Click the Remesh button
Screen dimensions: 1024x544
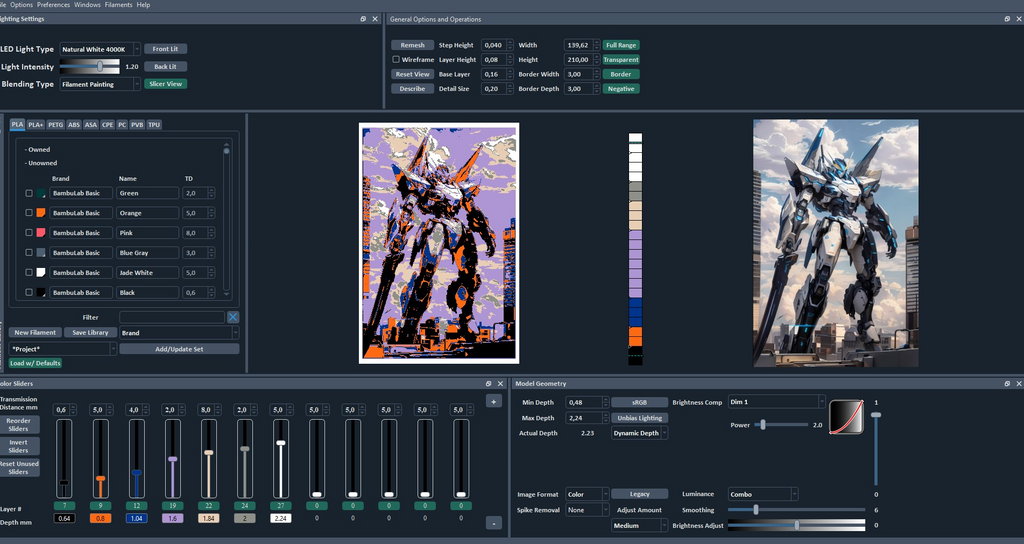click(x=412, y=45)
